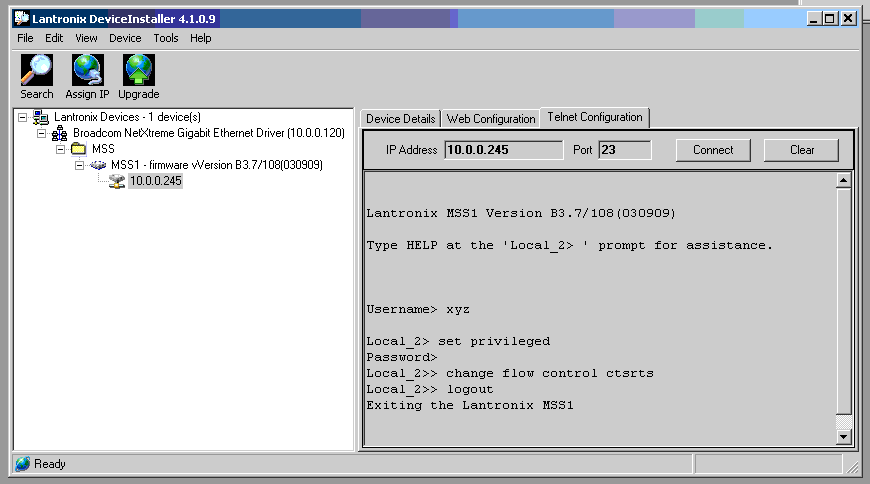Click the Connect button
Screen dimensions: 870x484
[x=713, y=150]
